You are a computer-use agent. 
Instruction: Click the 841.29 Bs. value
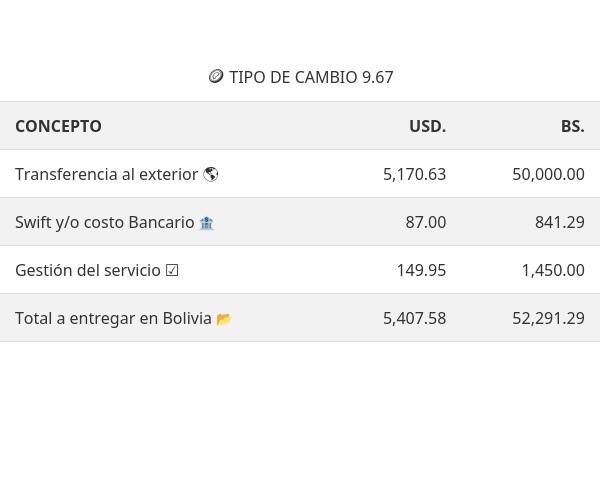559,222
